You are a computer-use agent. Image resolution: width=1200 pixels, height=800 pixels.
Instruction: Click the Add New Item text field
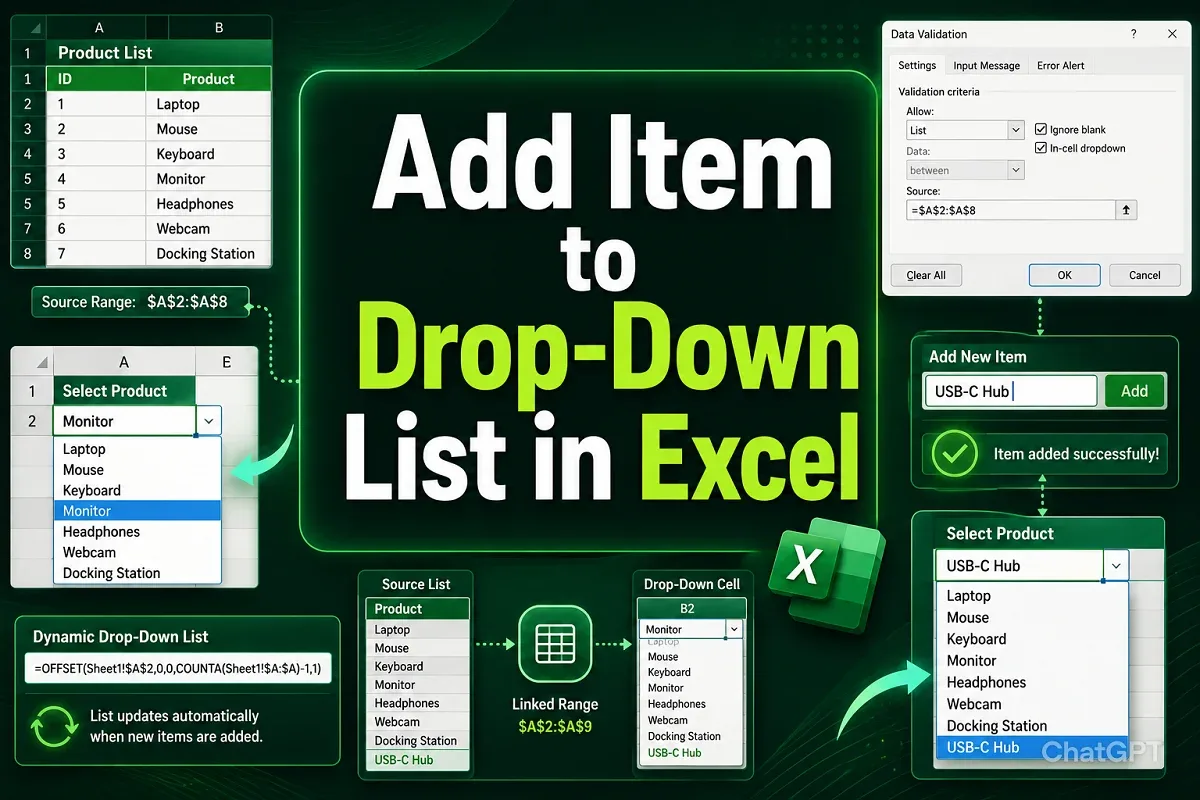click(1010, 391)
